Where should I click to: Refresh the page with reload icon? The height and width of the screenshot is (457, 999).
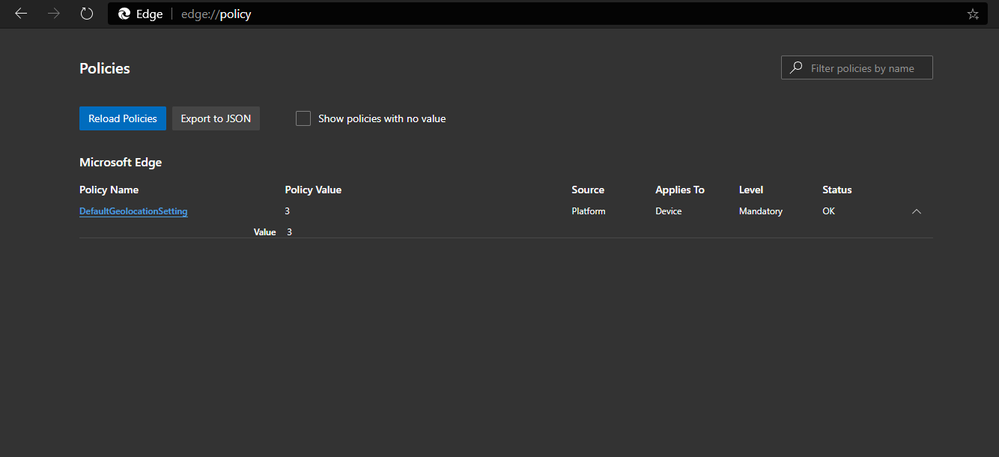coord(87,14)
